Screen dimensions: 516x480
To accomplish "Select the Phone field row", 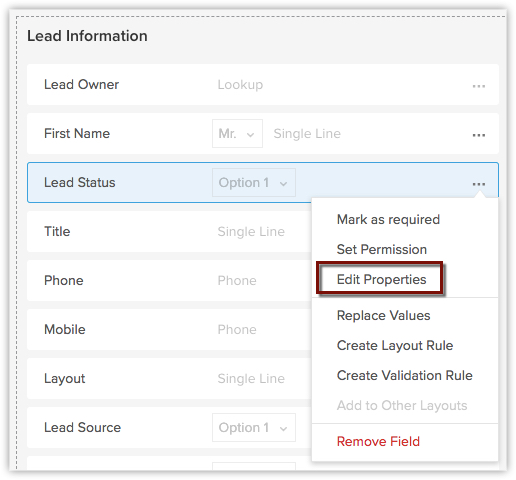I will pos(169,281).
